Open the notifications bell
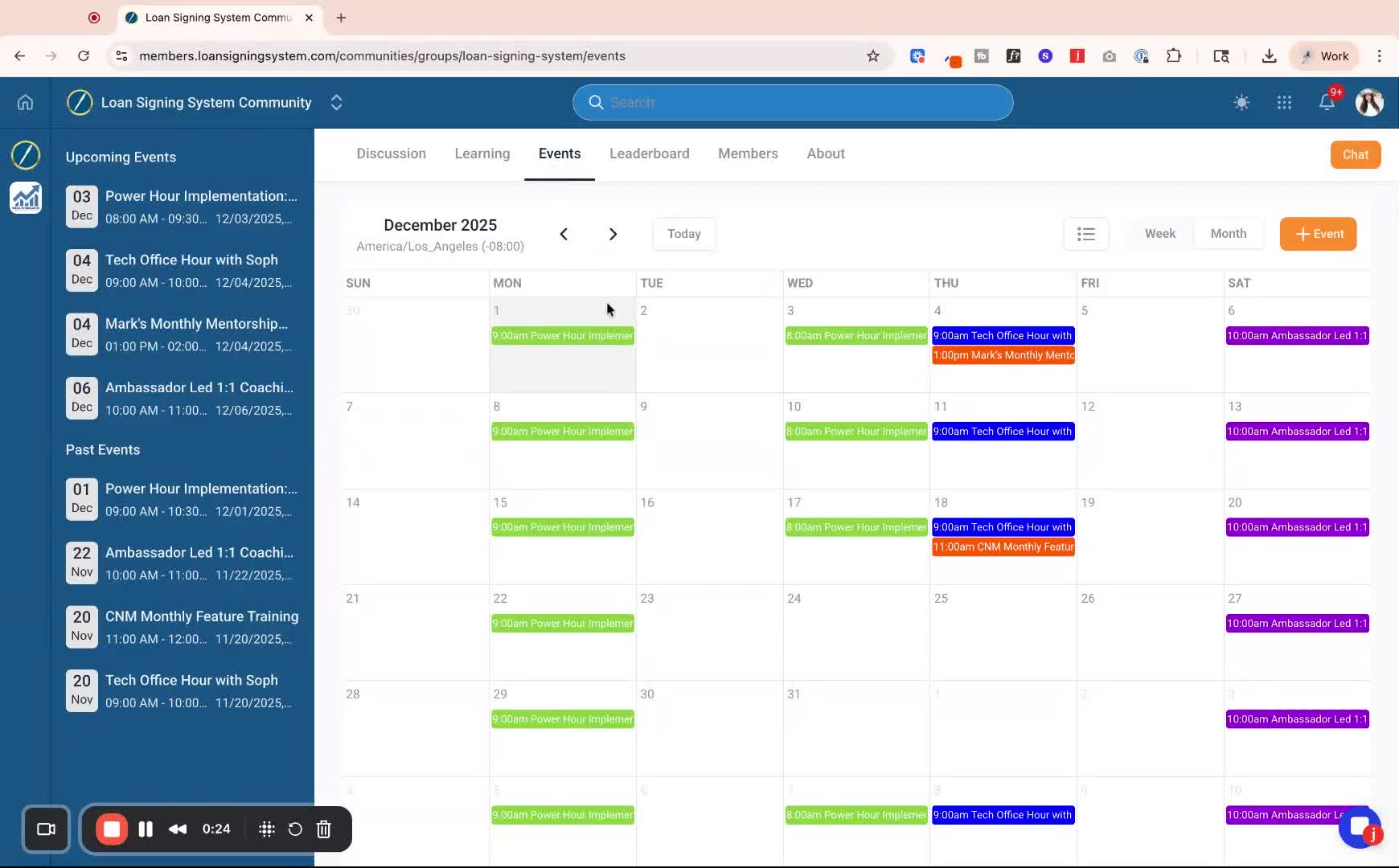Viewport: 1399px width, 868px height. click(1327, 102)
